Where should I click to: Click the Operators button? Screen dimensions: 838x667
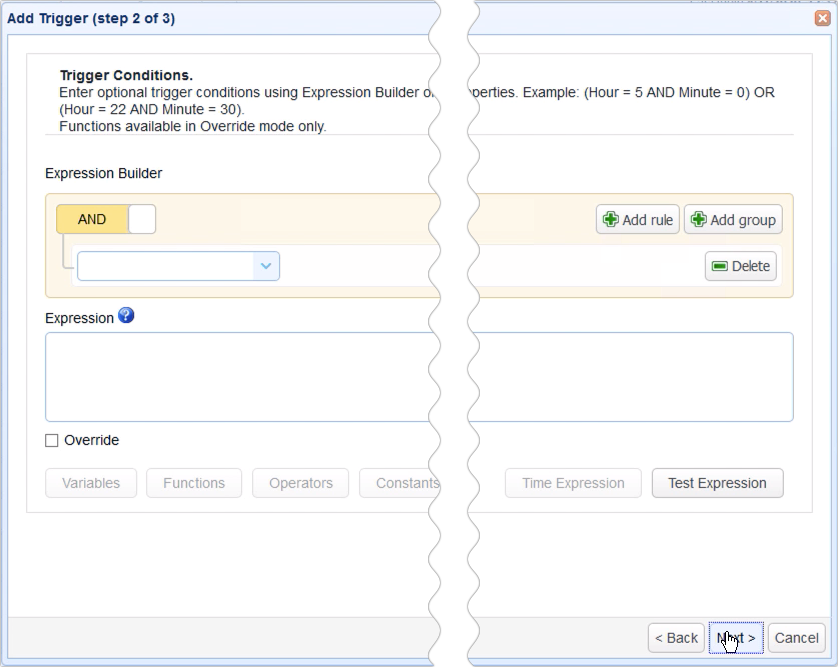(x=300, y=483)
